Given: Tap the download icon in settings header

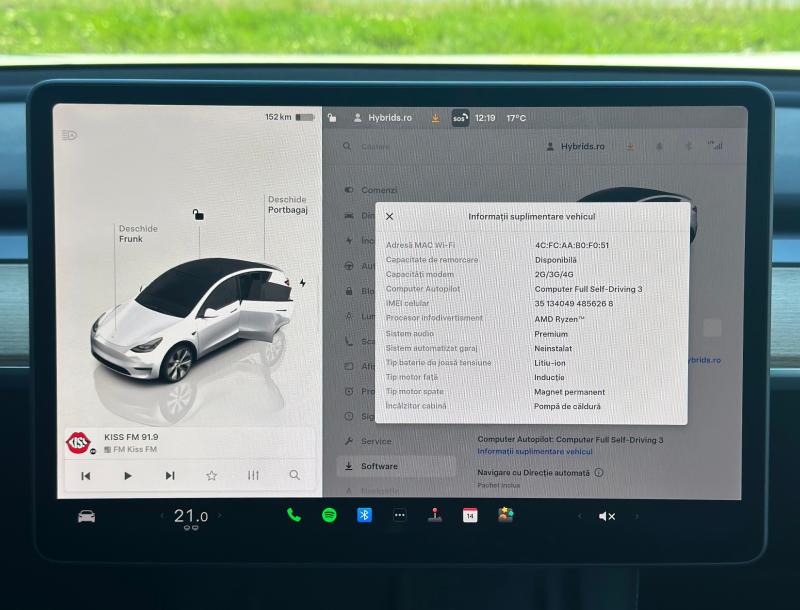Looking at the screenshot, I should click(631, 146).
